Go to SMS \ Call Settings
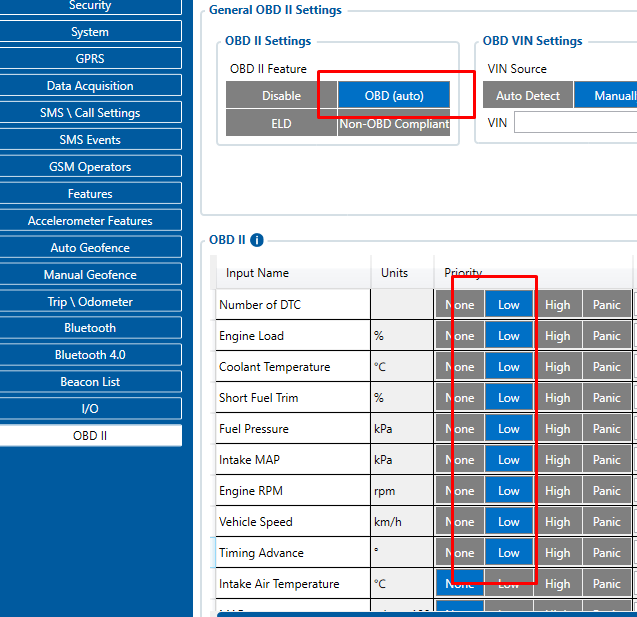637x617 pixels. 90,113
